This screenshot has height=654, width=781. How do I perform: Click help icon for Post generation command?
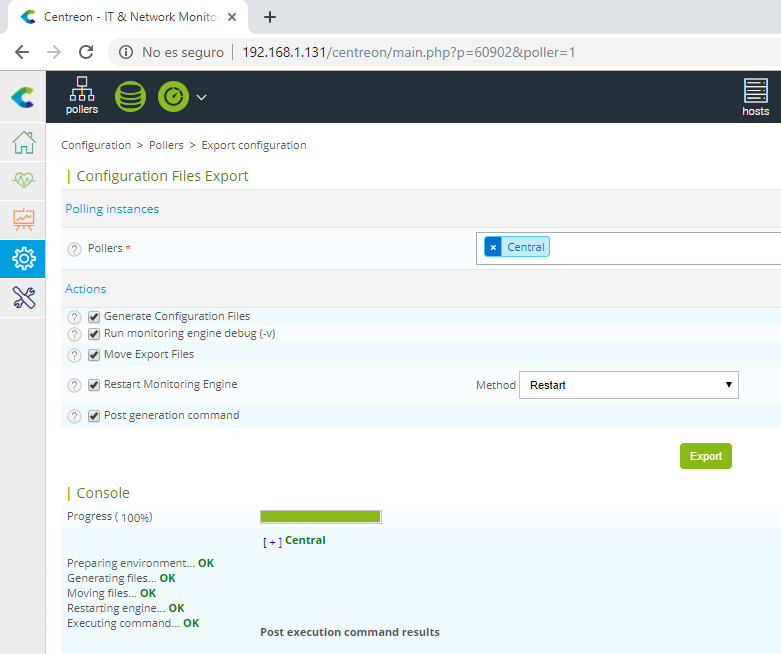coord(74,416)
